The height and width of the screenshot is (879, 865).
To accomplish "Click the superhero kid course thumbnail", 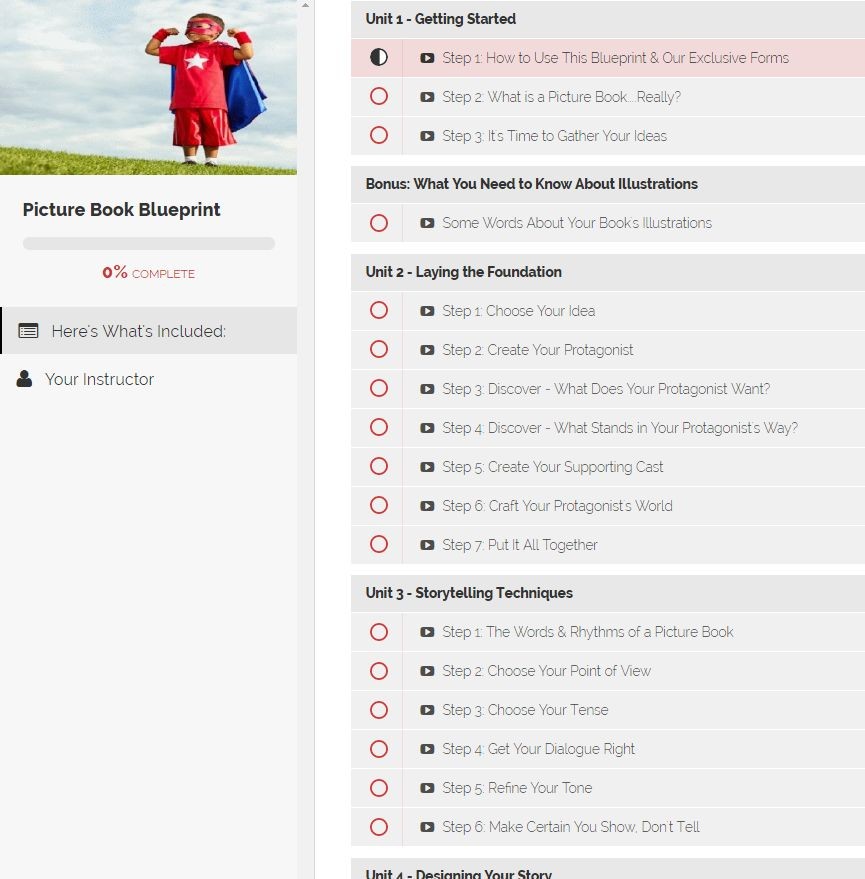I will point(149,87).
